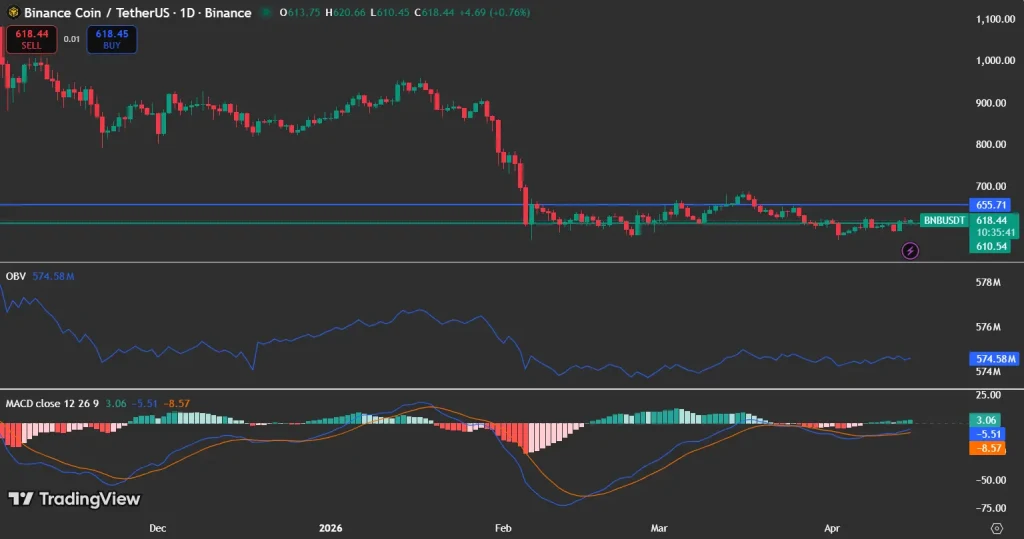Image resolution: width=1024 pixels, height=539 pixels.
Task: Click the MACD line value -5.51 in the legend
Action: [x=144, y=404]
